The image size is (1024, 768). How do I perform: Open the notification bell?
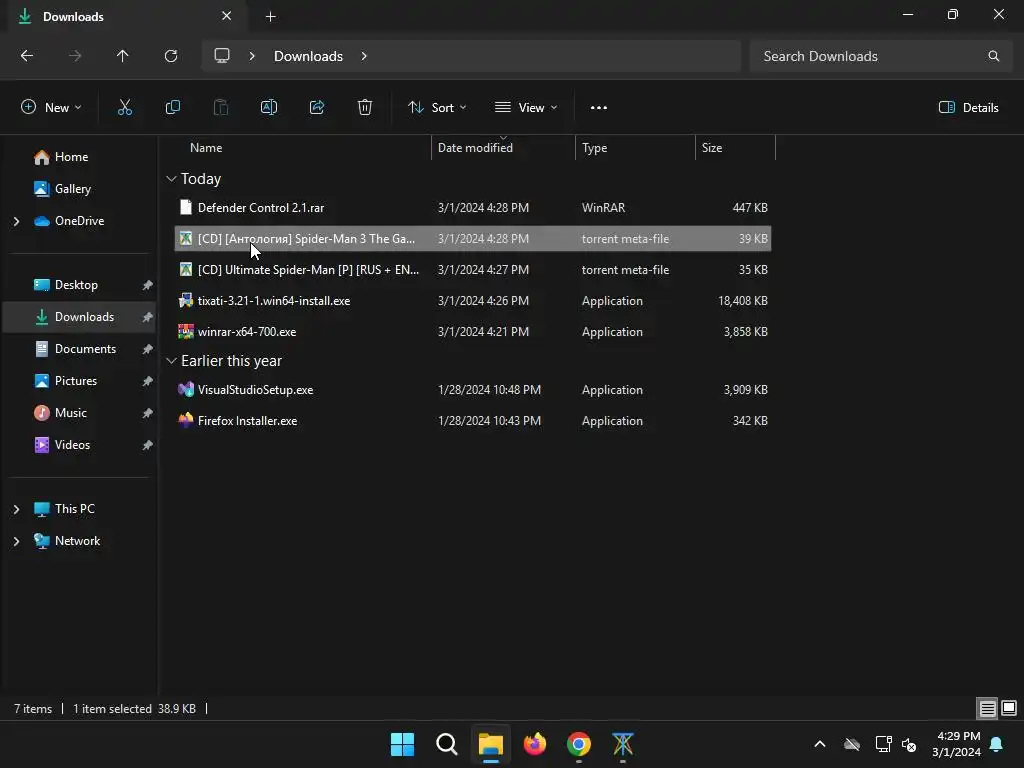(x=997, y=744)
